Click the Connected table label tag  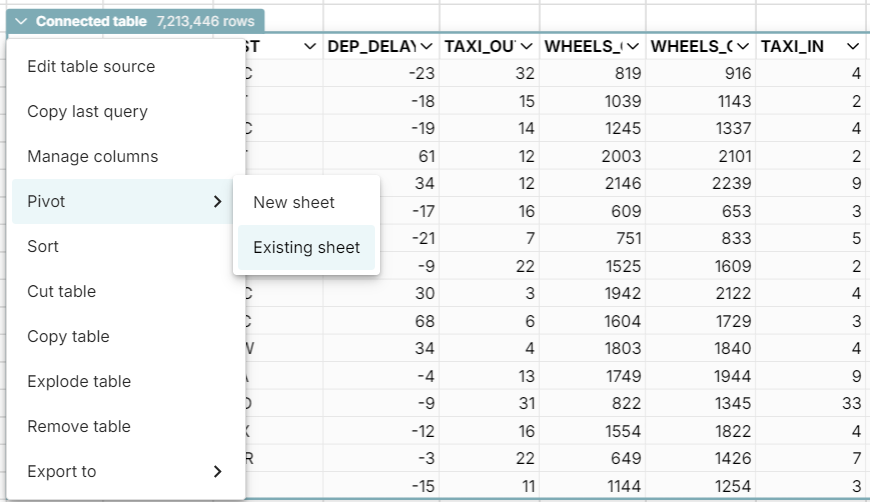coord(91,21)
